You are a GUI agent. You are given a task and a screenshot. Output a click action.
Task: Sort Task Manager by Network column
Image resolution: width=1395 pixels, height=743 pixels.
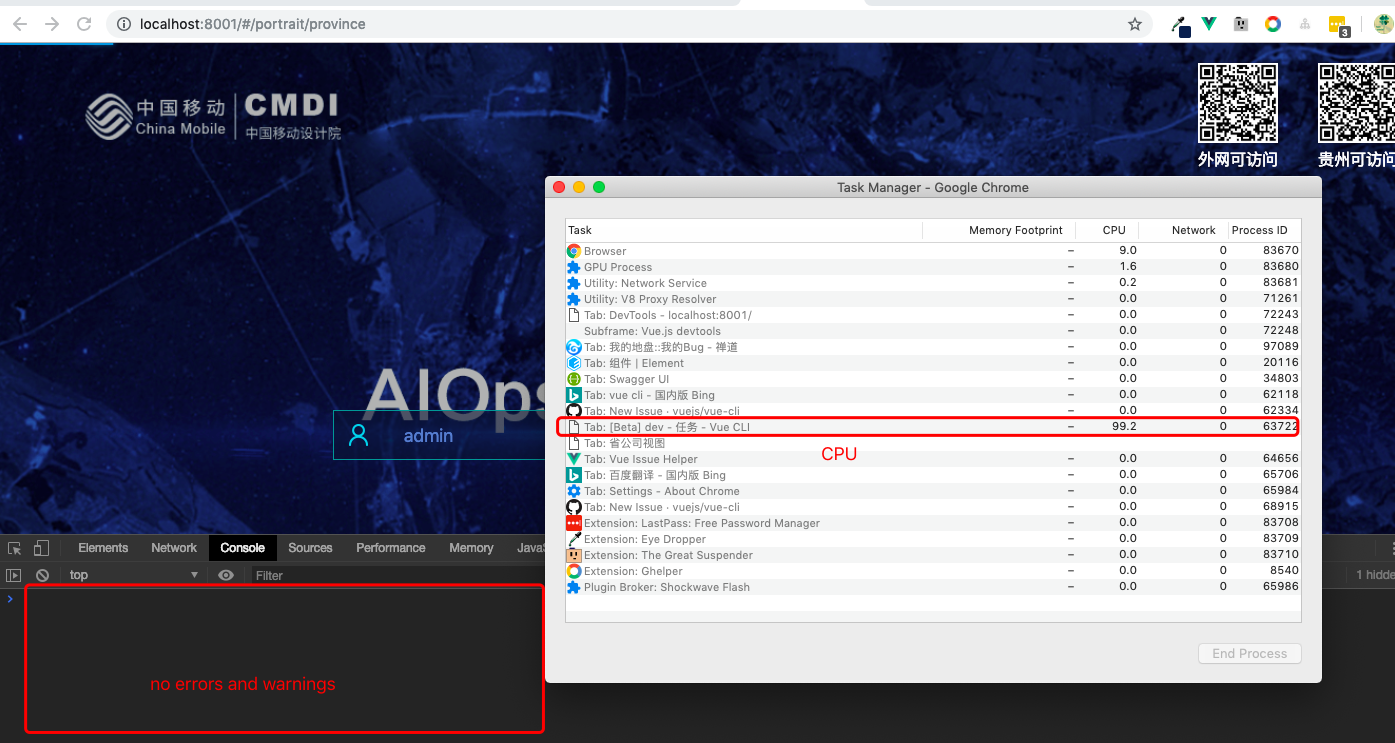point(1184,230)
